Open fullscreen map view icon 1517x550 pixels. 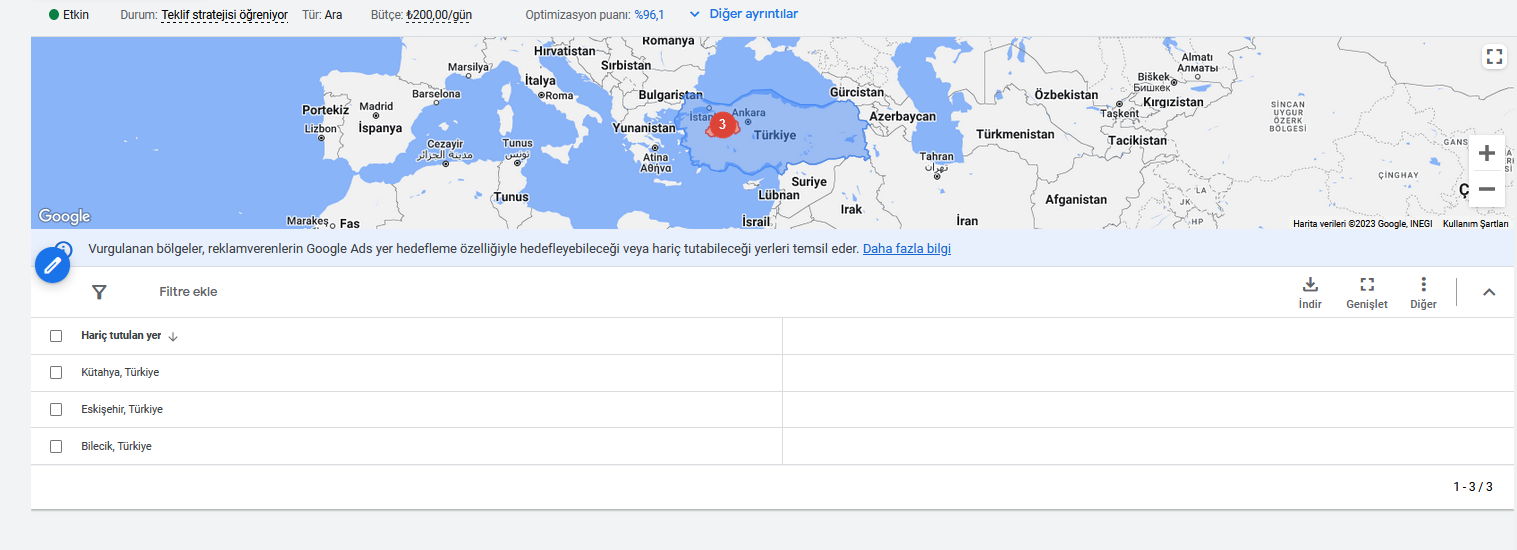1494,56
